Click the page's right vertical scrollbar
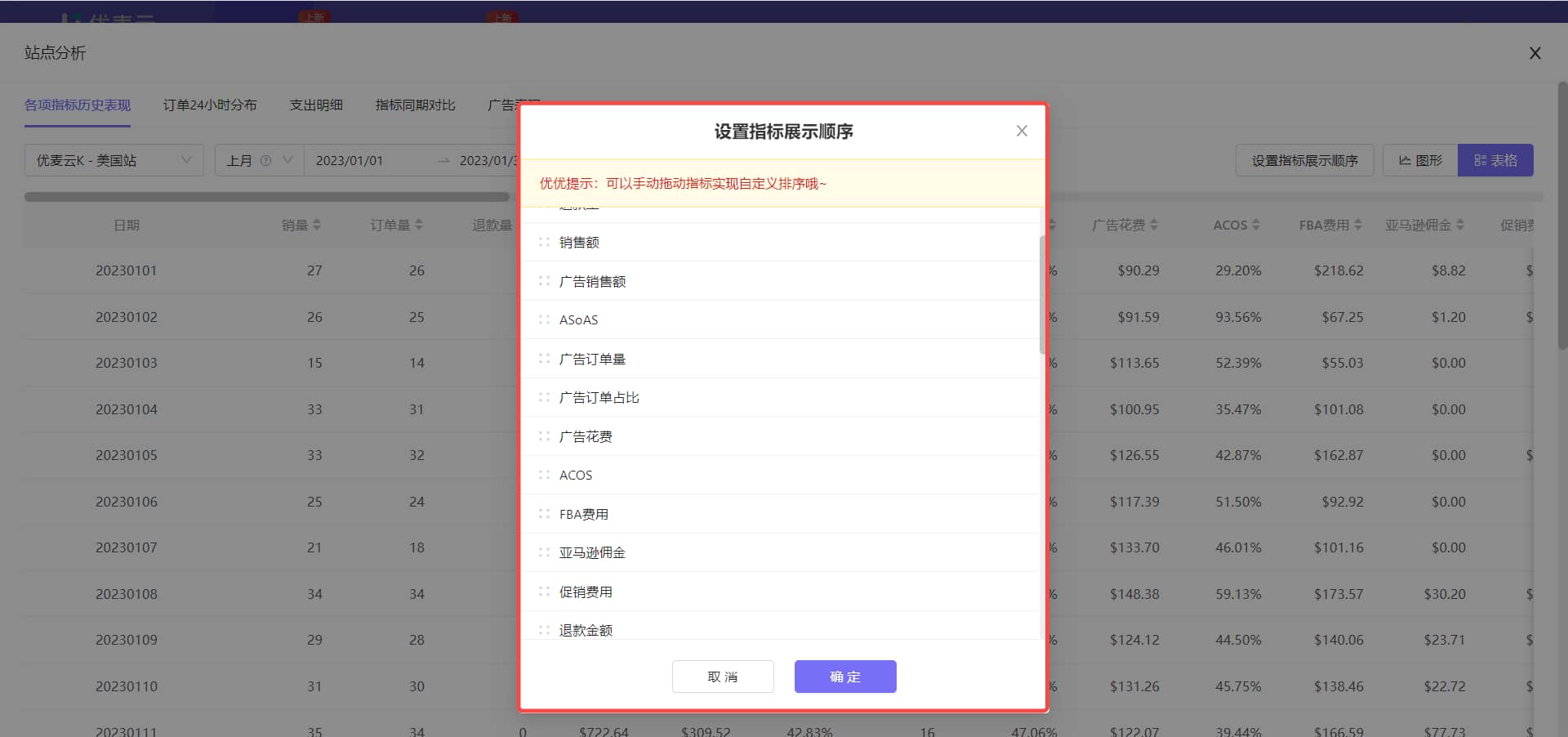 1562,217
